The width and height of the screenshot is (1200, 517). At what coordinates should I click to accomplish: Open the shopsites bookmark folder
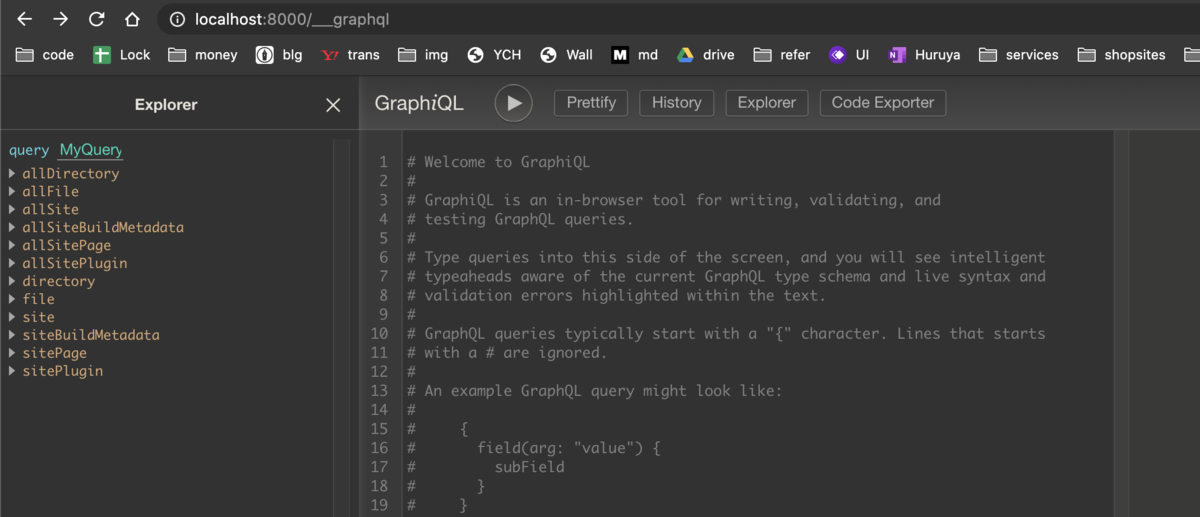(1122, 55)
